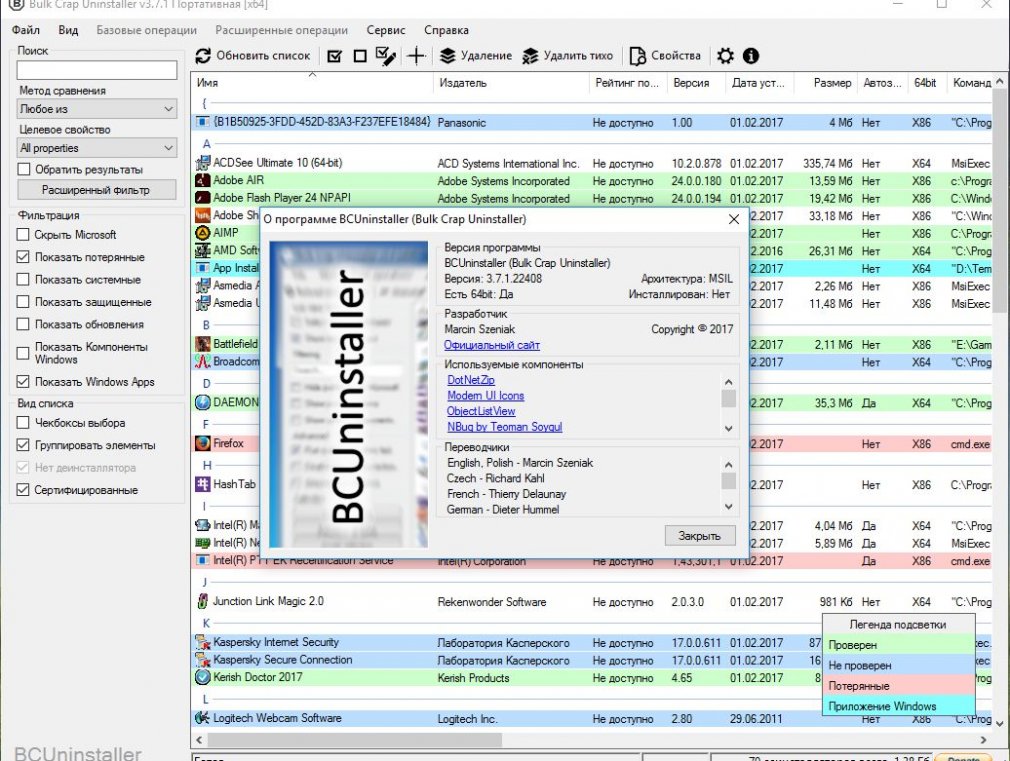Select the DAEMON Tools app icon

203,403
